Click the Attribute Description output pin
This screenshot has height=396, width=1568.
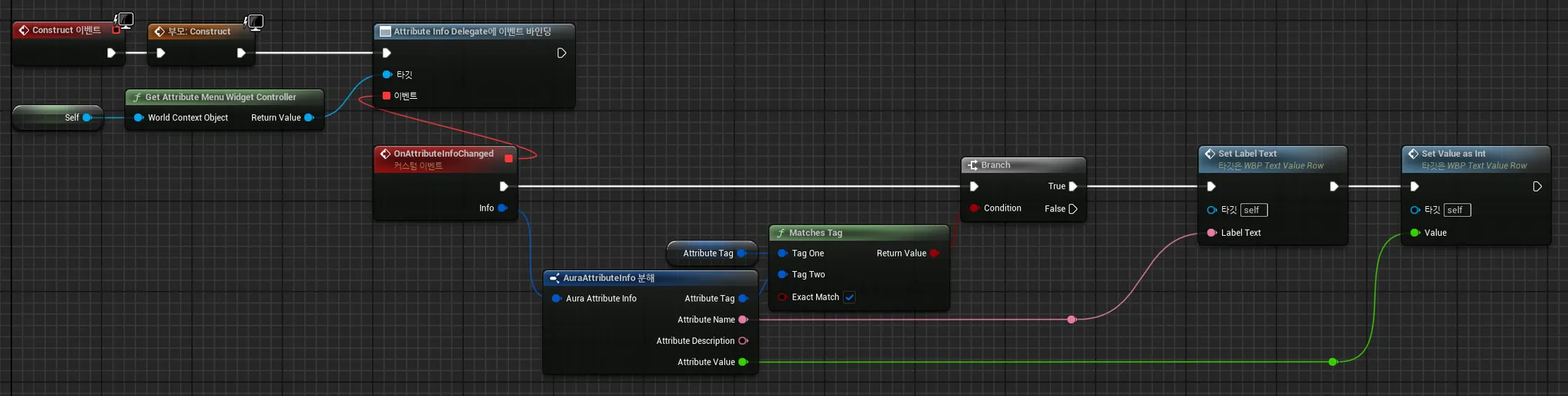tap(743, 341)
